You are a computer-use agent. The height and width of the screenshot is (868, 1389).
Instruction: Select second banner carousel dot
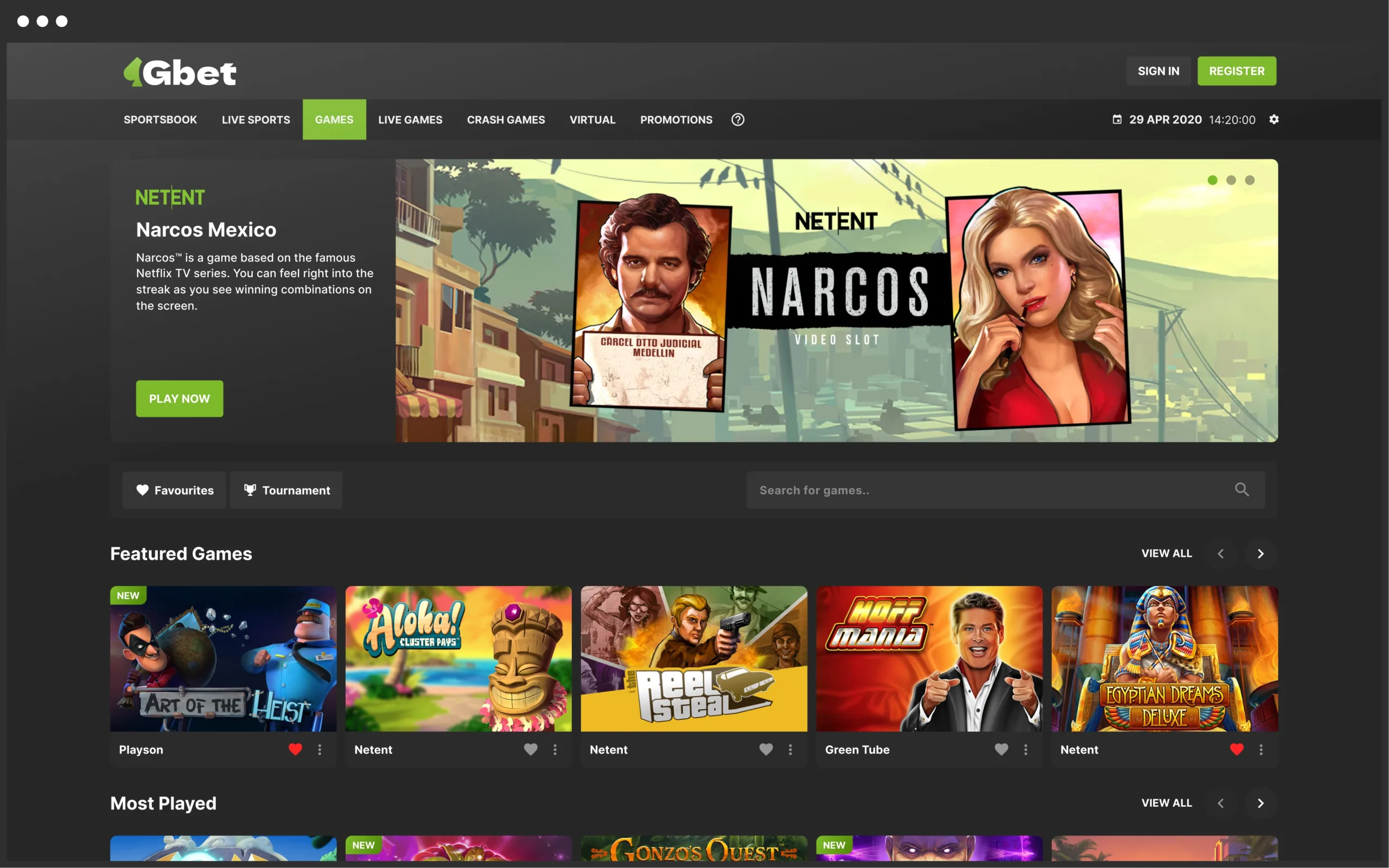pyautogui.click(x=1231, y=180)
